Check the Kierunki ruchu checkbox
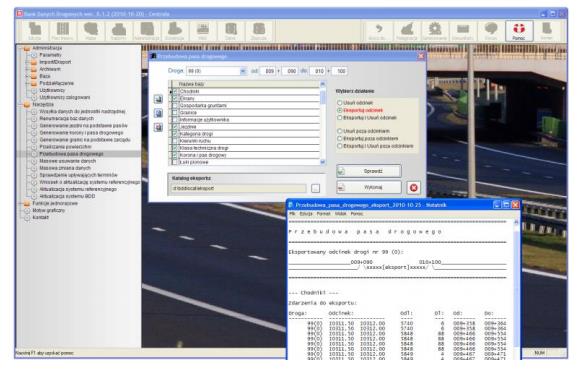Image resolution: width=587 pixels, height=369 pixels. [174, 141]
